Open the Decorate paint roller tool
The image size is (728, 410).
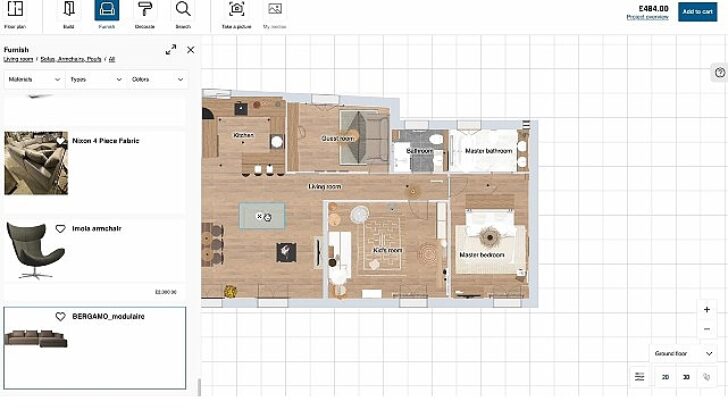coord(145,11)
